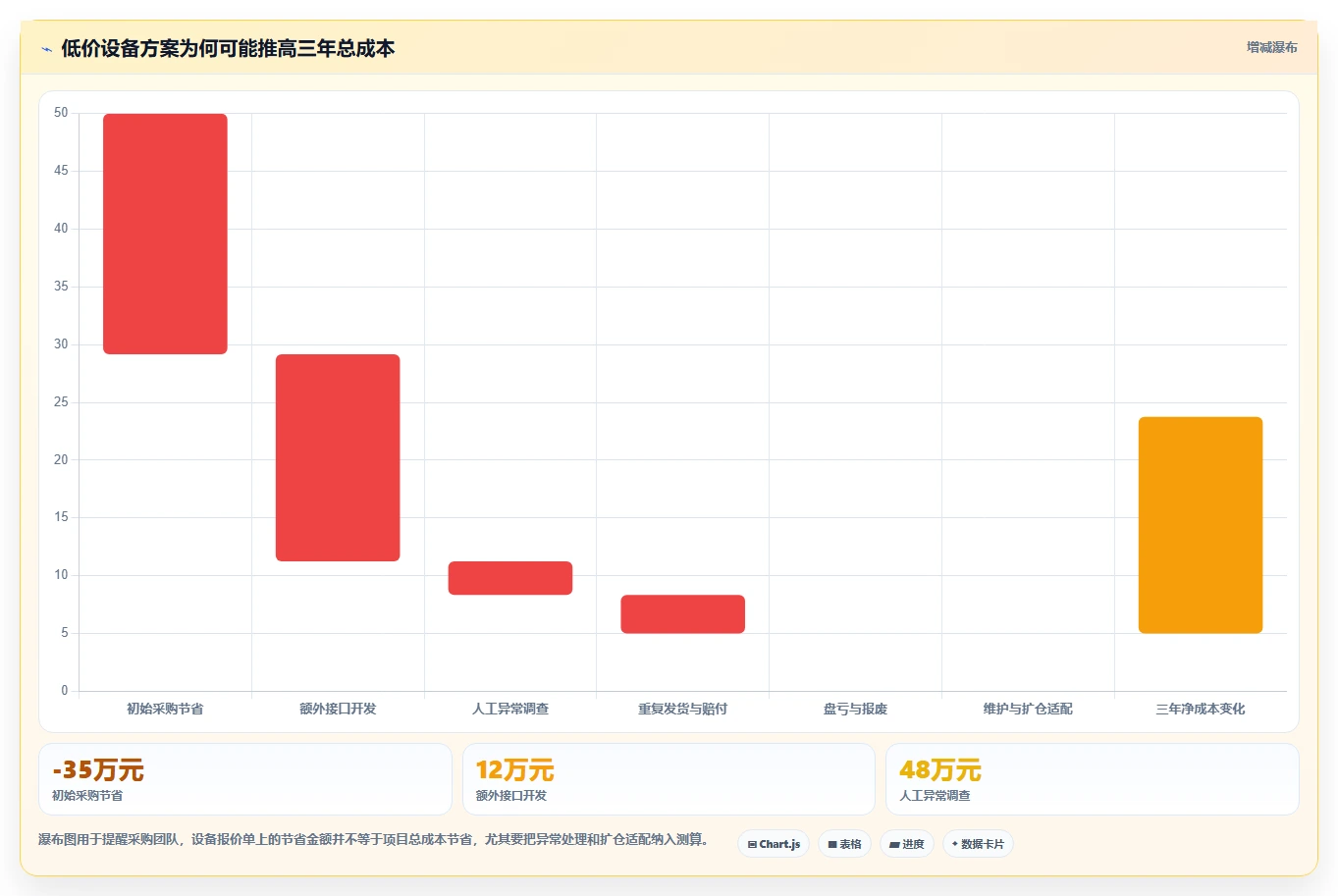Click the 重复发货与赔付 red waterfall bar

pos(683,613)
